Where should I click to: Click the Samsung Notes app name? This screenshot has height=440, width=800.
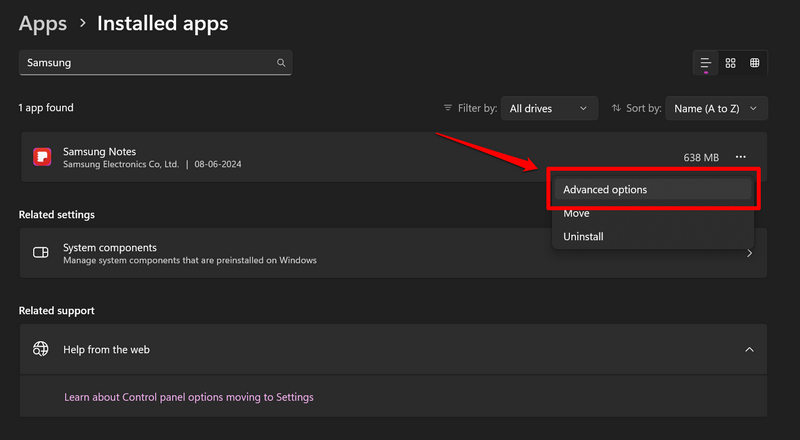99,151
